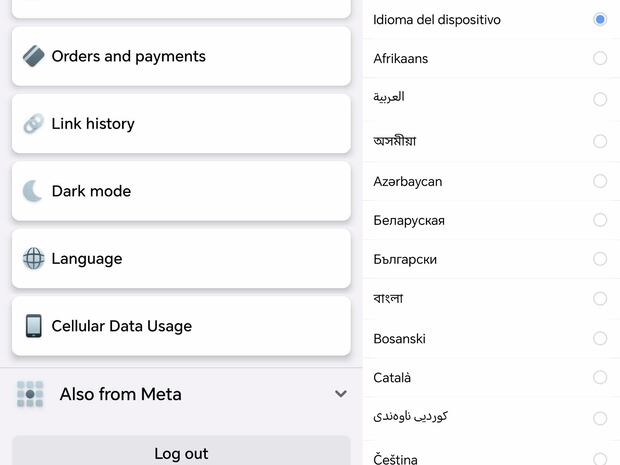The height and width of the screenshot is (465, 620).
Task: Select the Български radio button
Action: pyautogui.click(x=600, y=259)
